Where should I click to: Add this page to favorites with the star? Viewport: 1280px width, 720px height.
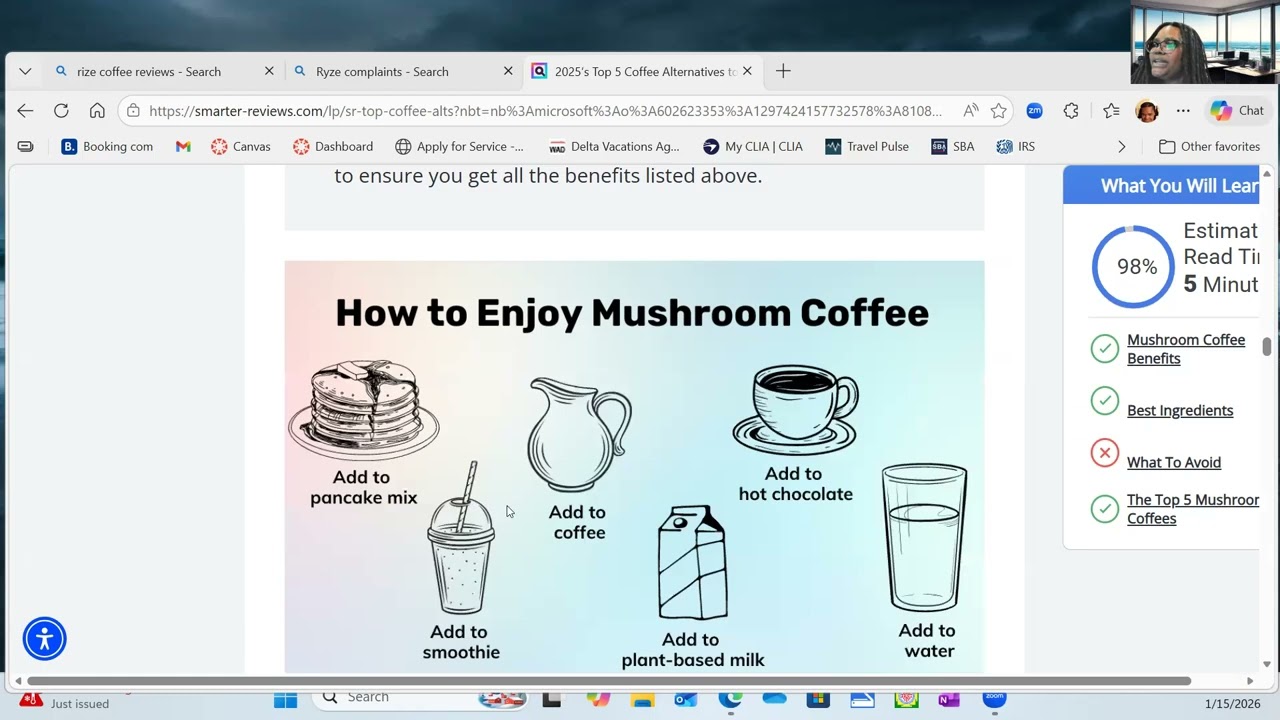(x=998, y=111)
